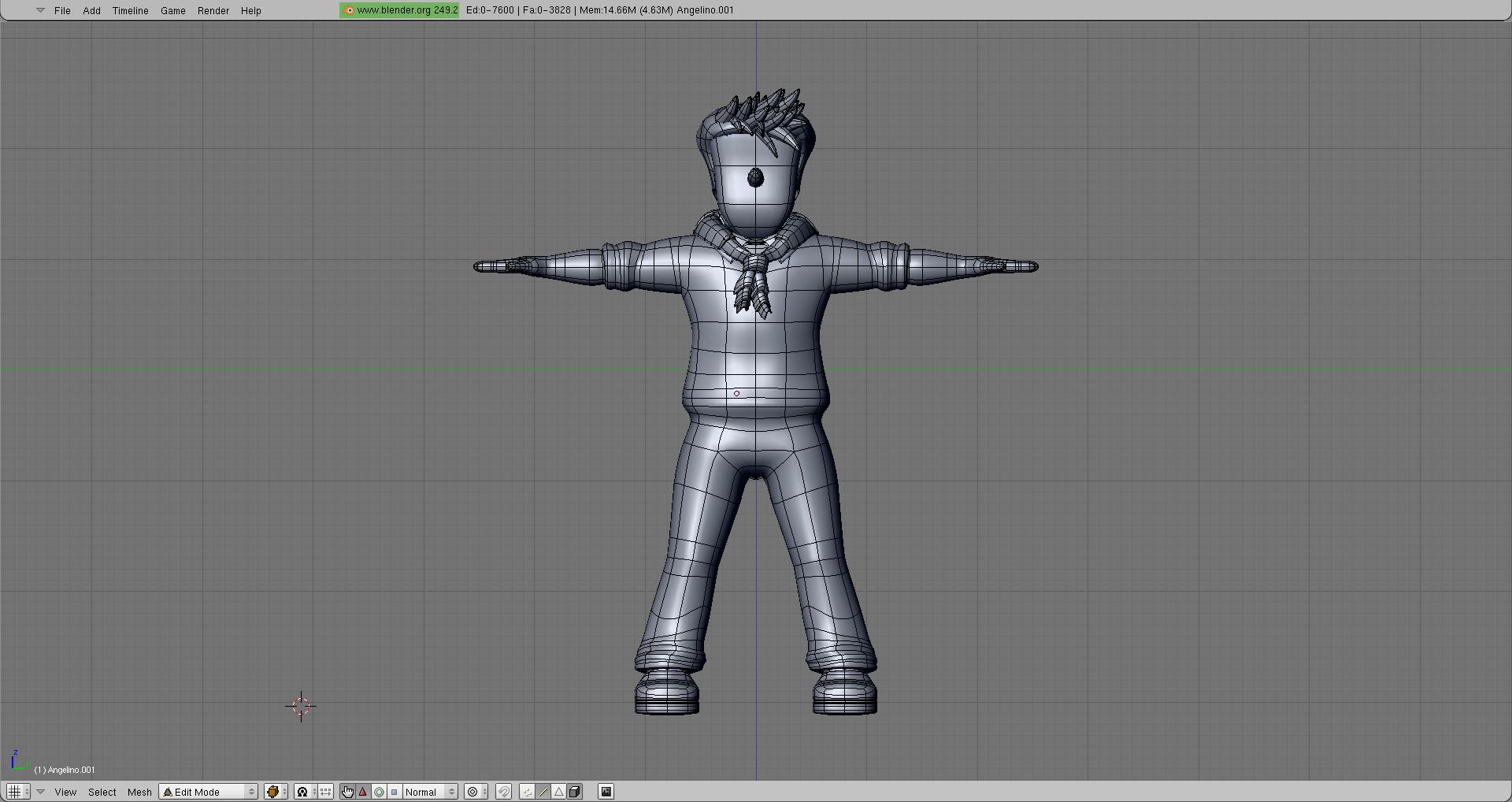Collapse the top header menu triangle
Screen dimensions: 1512x802
[x=40, y=10]
